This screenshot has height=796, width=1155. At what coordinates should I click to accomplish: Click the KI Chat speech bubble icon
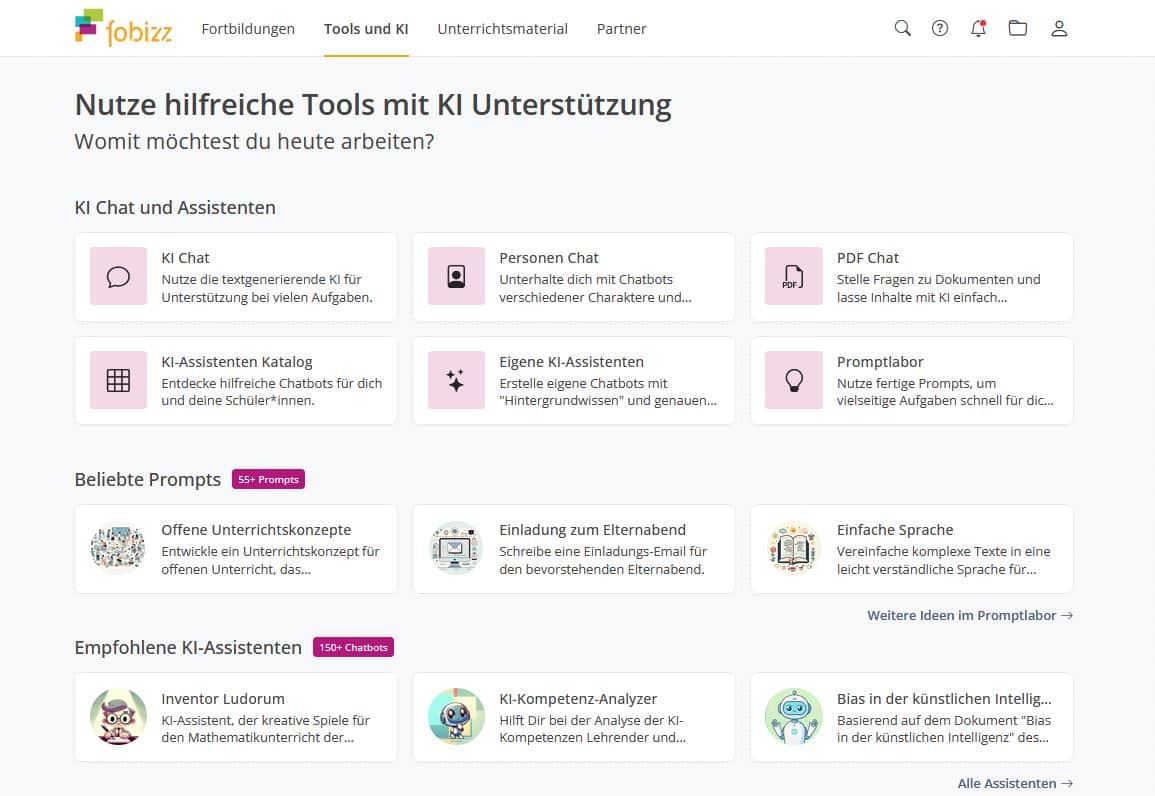coord(119,277)
